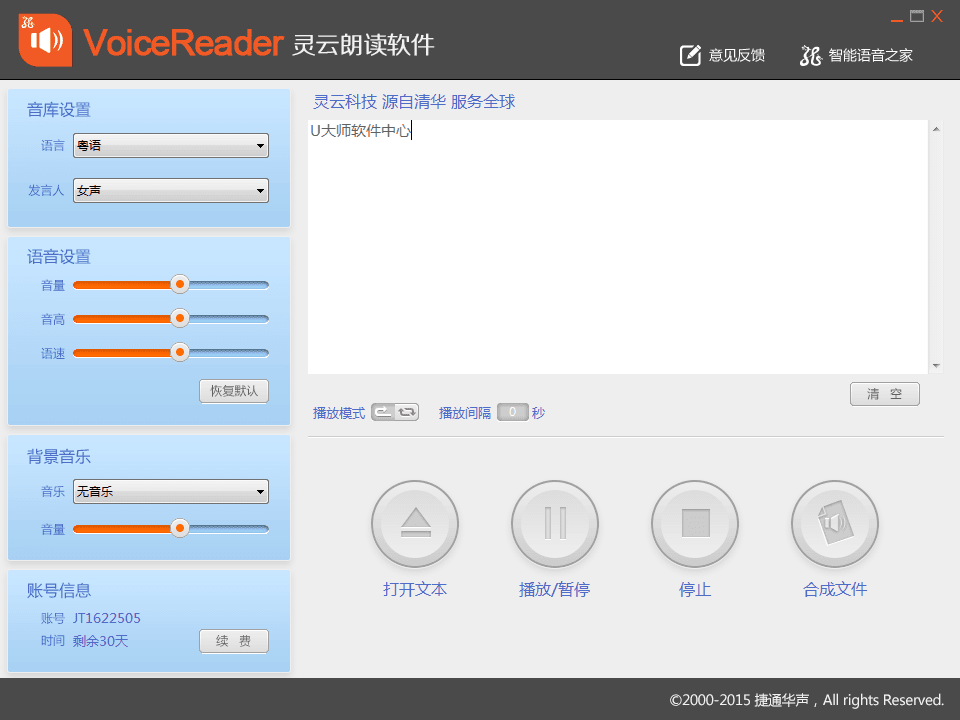Click the 意见反馈 text link
The image size is (960, 720).
point(737,56)
